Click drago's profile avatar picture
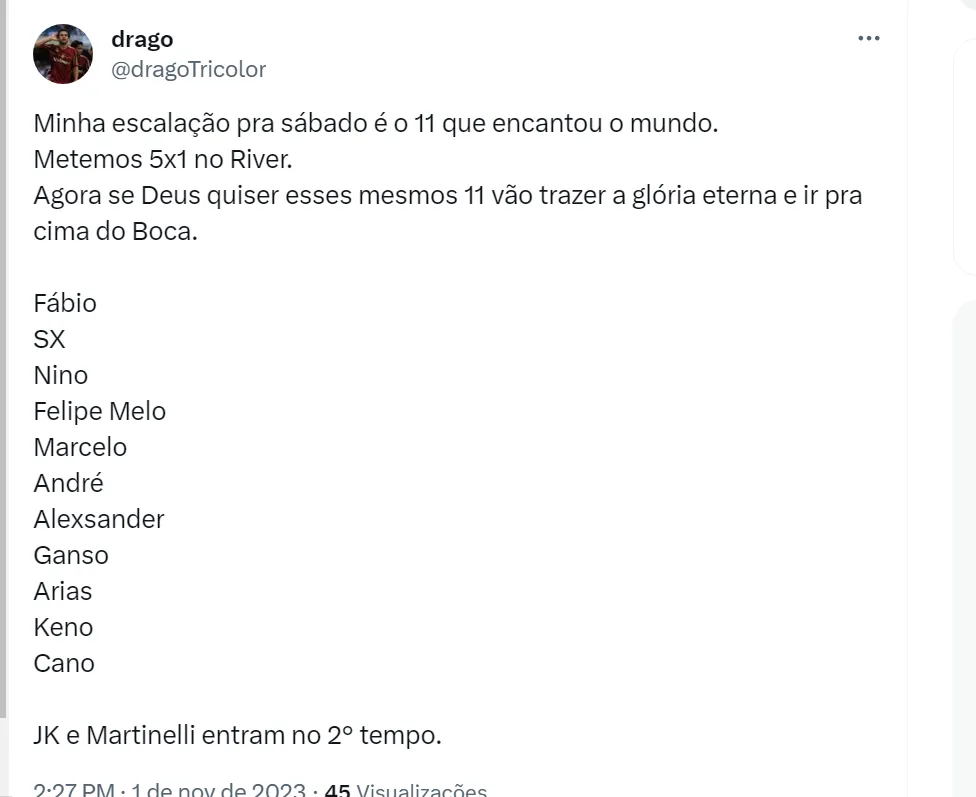This screenshot has height=797, width=976. [x=62, y=54]
